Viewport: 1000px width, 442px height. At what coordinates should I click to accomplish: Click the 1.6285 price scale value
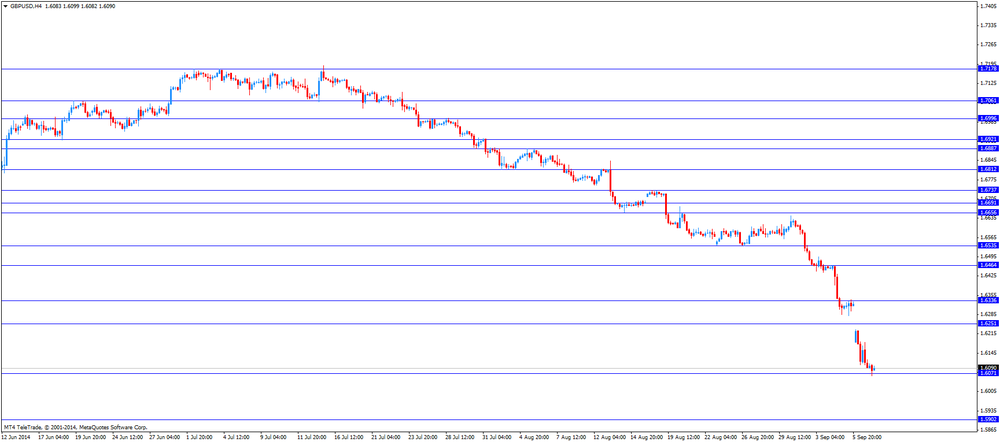coord(989,314)
